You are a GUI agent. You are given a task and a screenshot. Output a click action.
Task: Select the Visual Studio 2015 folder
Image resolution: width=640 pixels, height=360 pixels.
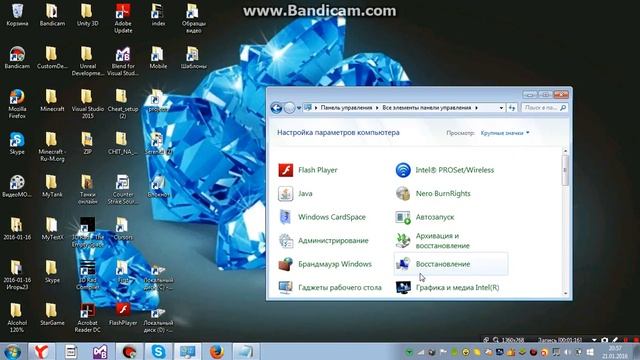tap(87, 104)
